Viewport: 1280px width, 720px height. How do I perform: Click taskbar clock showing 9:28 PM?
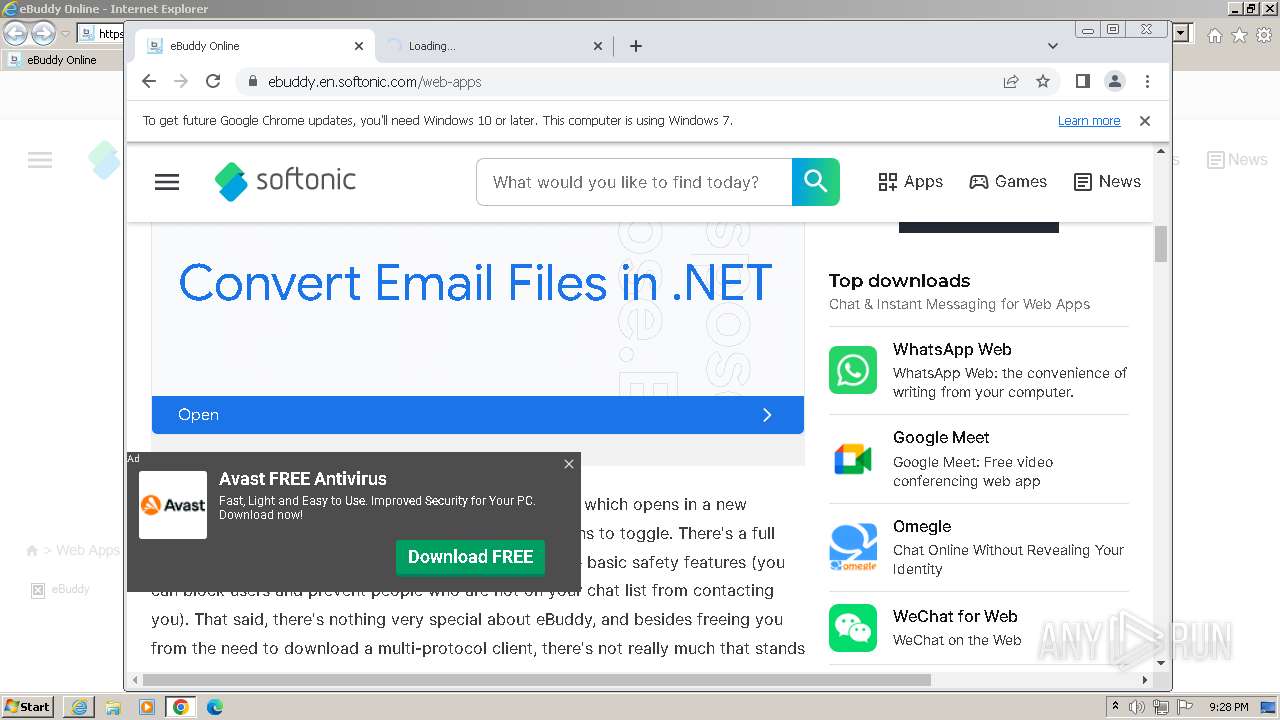[1228, 707]
